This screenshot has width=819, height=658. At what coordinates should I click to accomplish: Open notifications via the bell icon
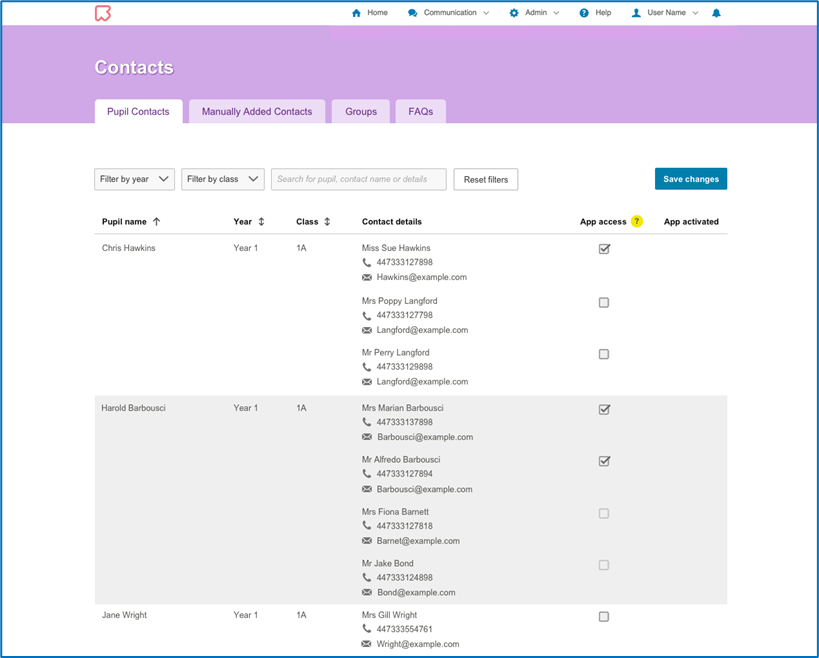(716, 13)
